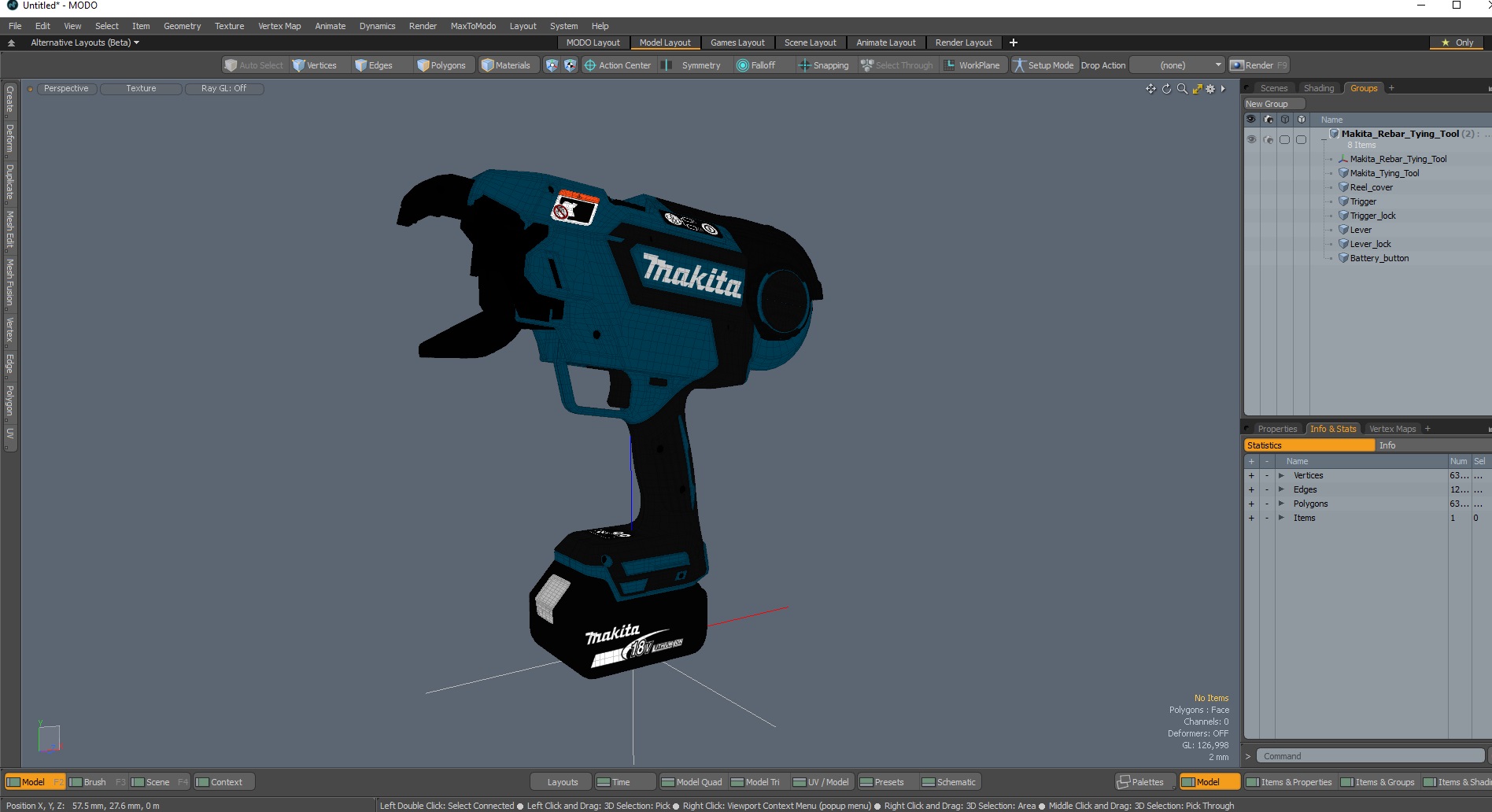Open the Perspective view dropdown

[x=66, y=89]
